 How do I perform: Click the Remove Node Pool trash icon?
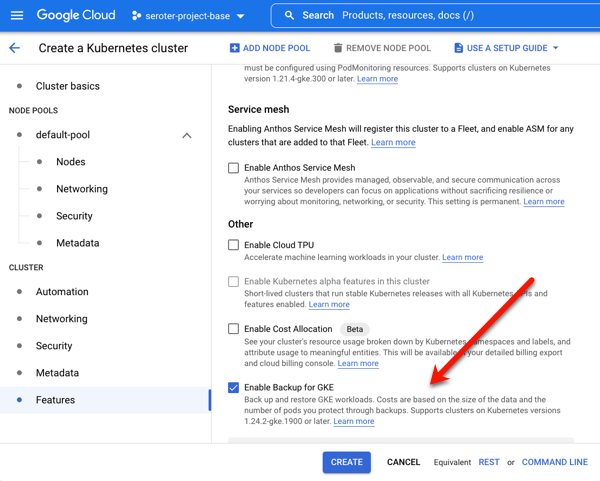click(x=338, y=48)
